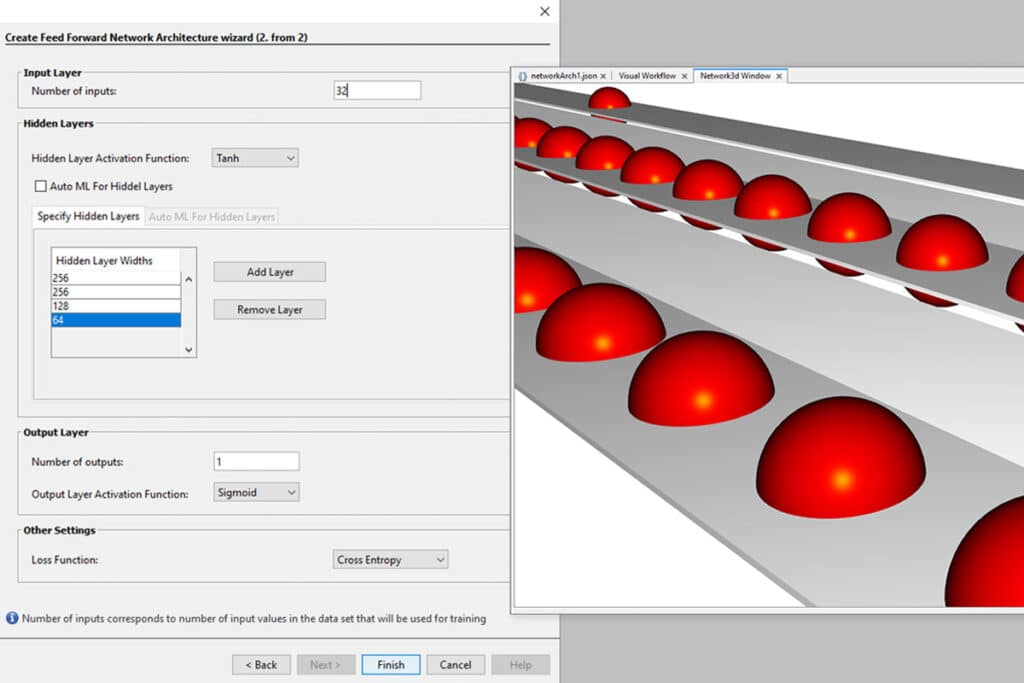The width and height of the screenshot is (1024, 683).
Task: Close the wizard dialog with the X
Action: tap(544, 11)
